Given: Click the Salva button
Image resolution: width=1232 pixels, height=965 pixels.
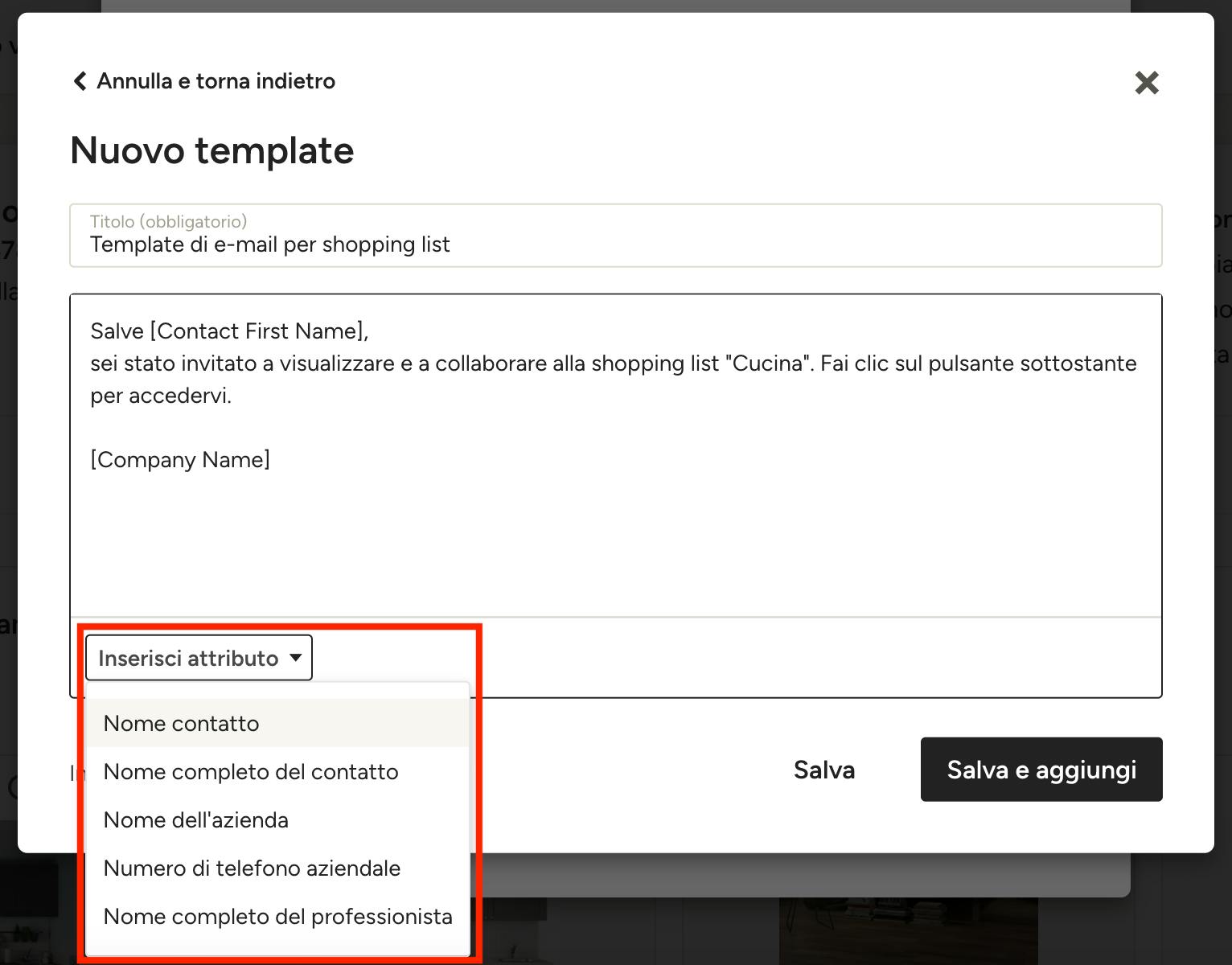Looking at the screenshot, I should coord(824,770).
